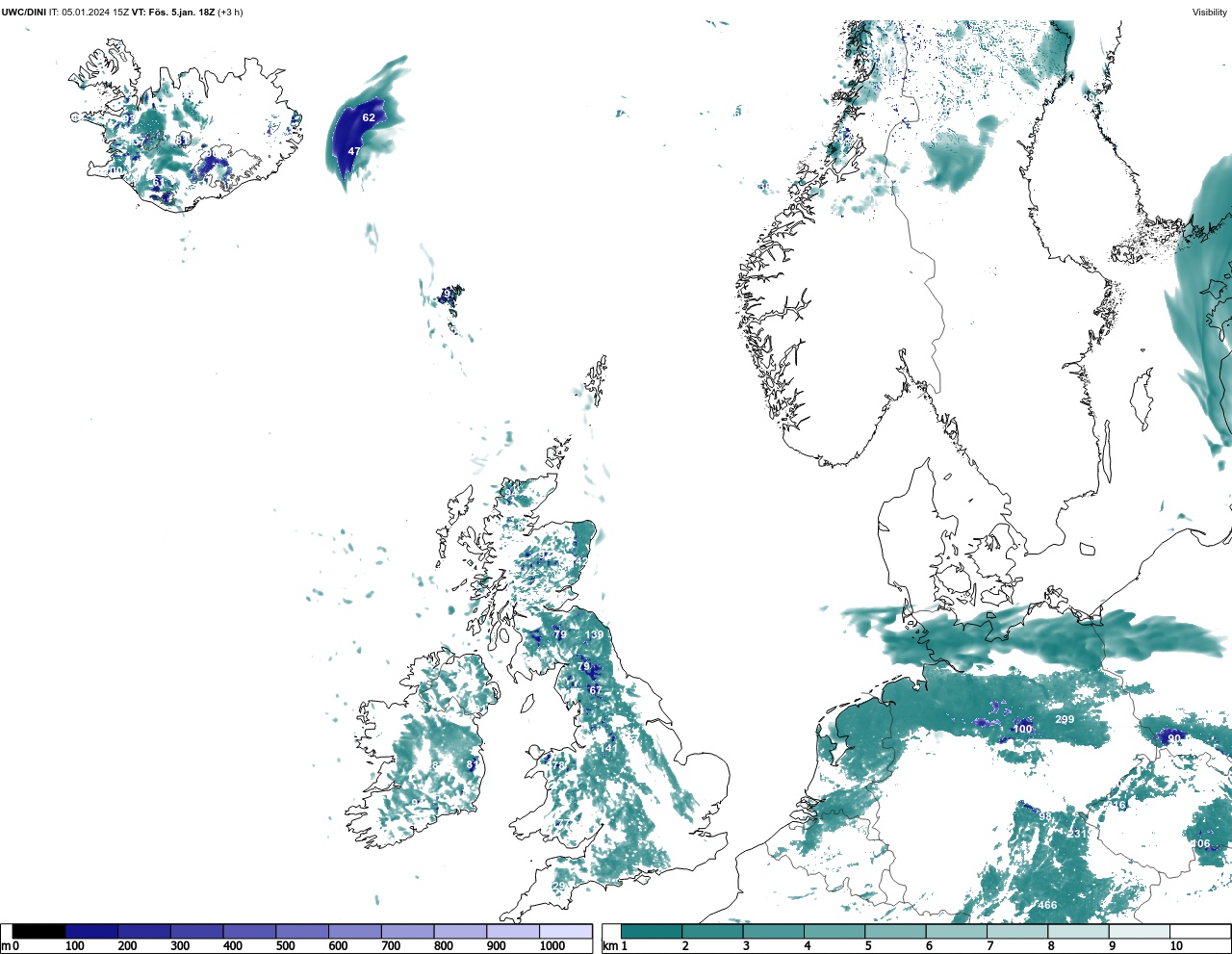Click the Faroe Islands dark blue patch

[x=449, y=294]
